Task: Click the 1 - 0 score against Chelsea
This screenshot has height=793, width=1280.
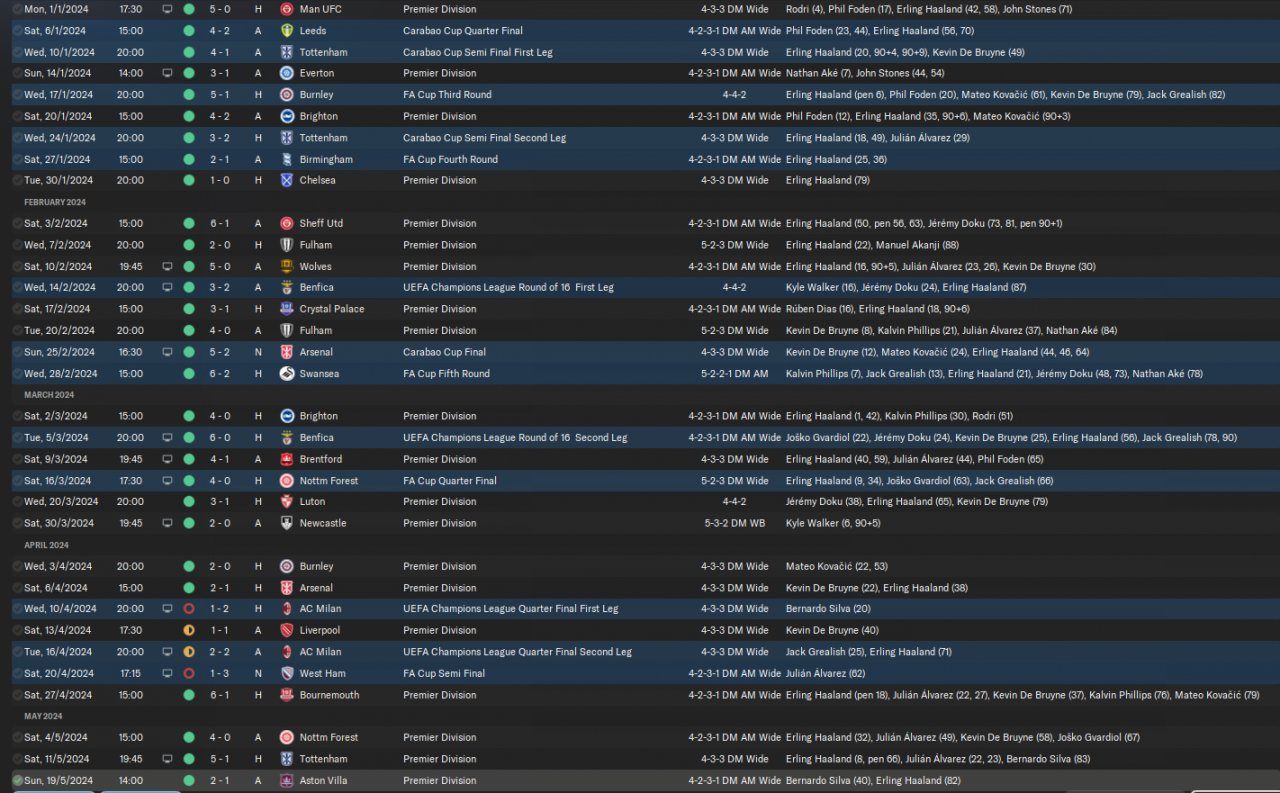Action: pos(221,180)
